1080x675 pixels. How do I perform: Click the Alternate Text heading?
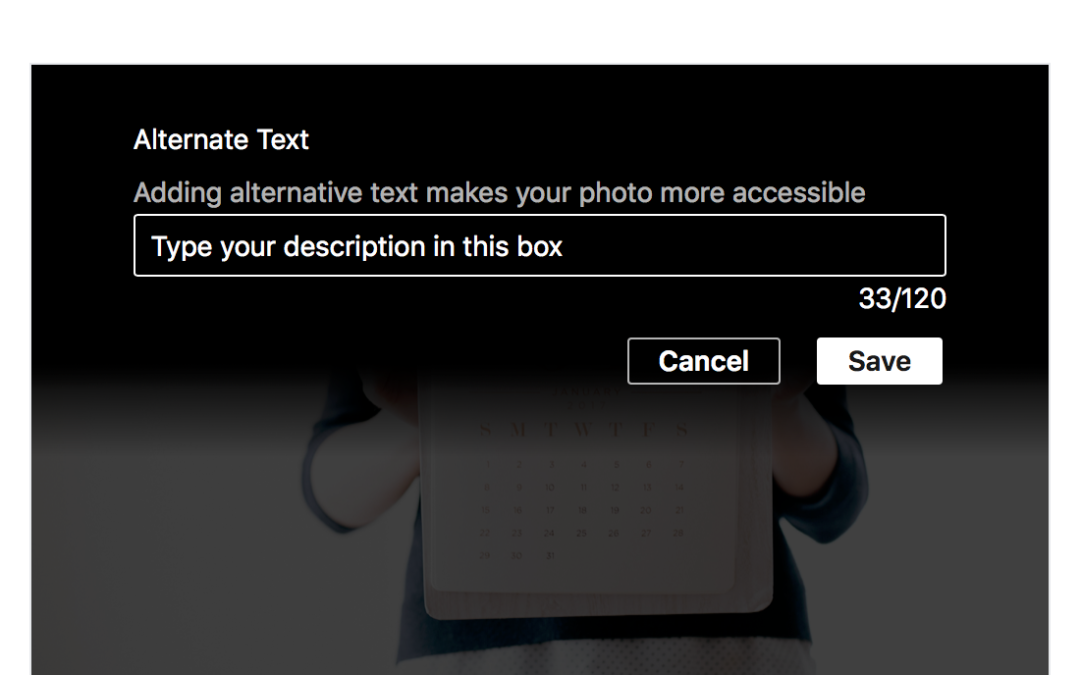point(221,140)
